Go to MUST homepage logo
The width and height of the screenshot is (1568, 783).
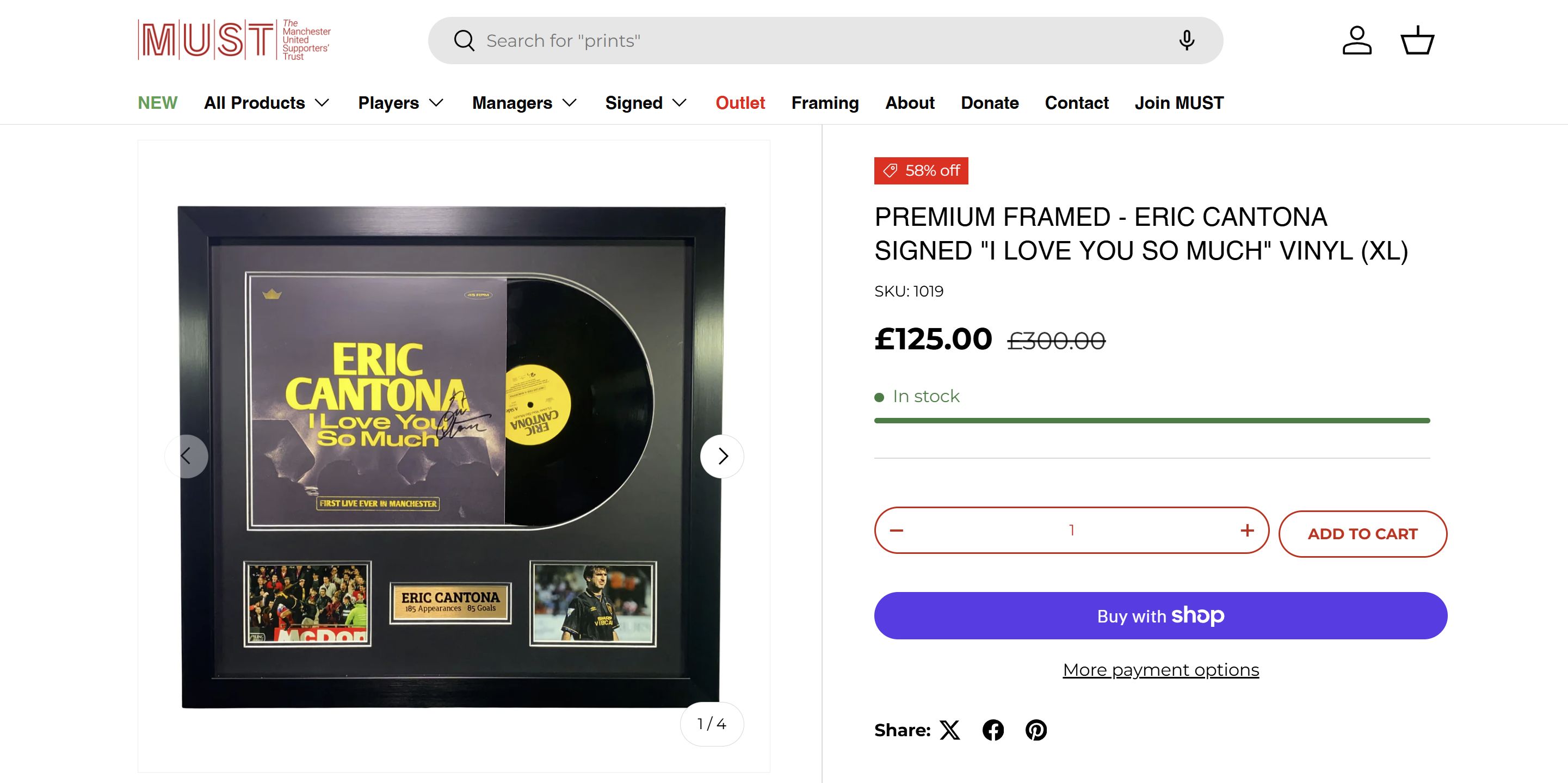click(x=234, y=40)
